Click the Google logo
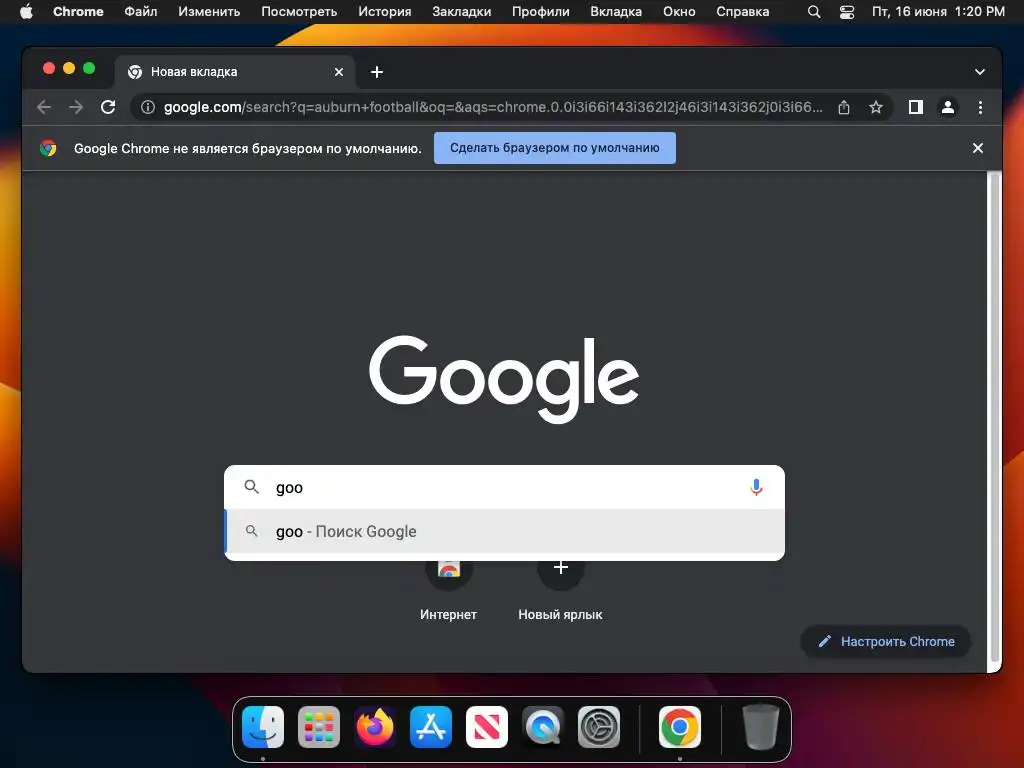 coord(504,379)
